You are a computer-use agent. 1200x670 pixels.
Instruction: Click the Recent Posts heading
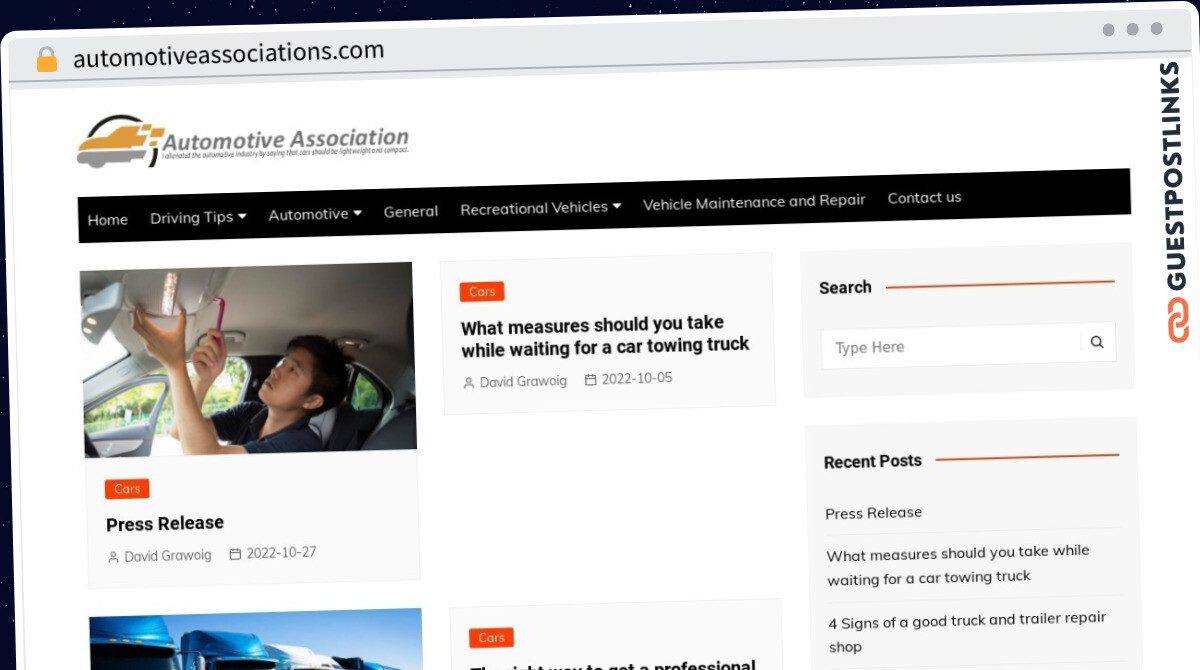[873, 461]
